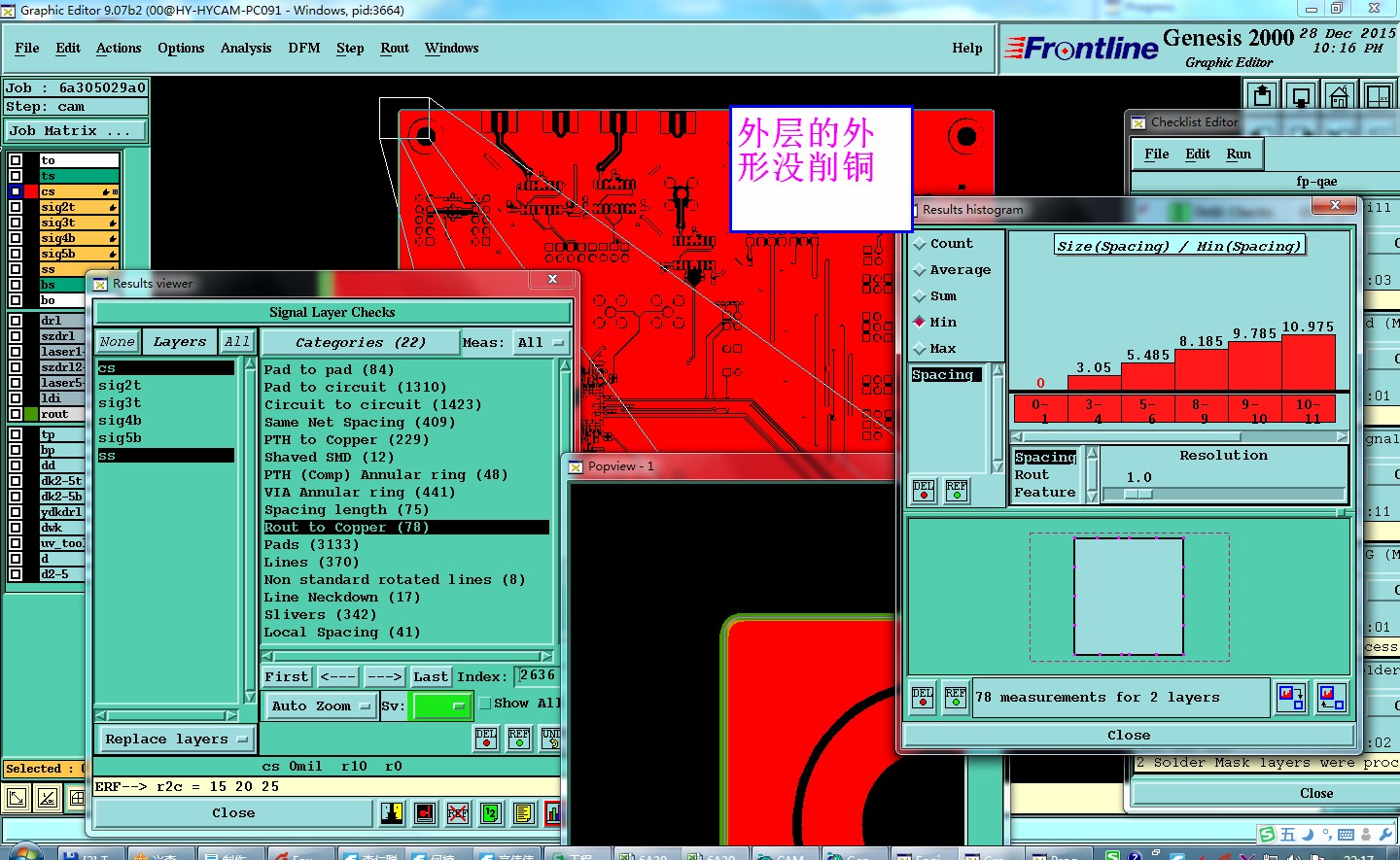Click left arrow of histogram horizontal scrollbar
Viewport: 1400px width, 860px height.
[1017, 437]
